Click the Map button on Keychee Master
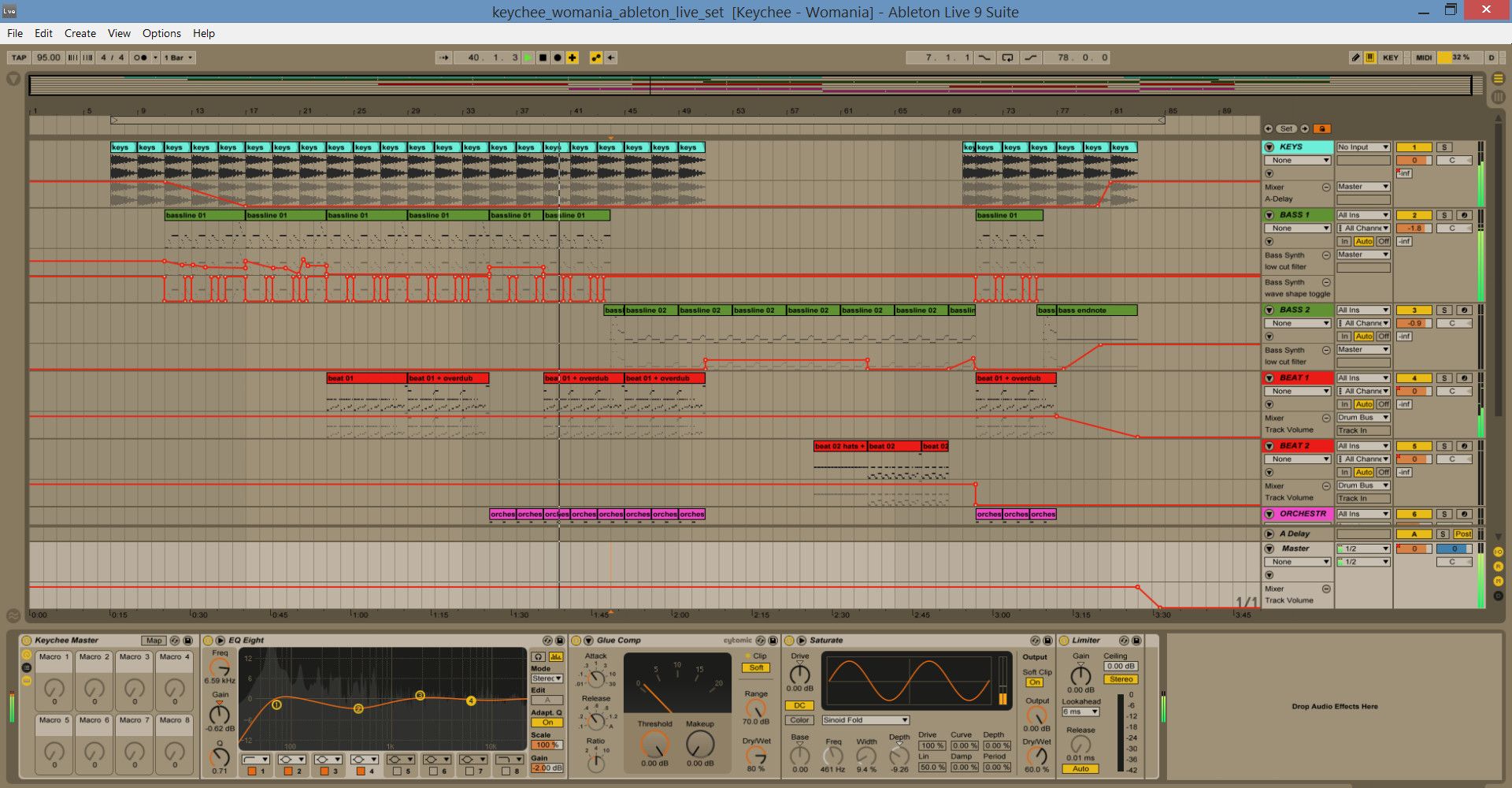 click(154, 641)
